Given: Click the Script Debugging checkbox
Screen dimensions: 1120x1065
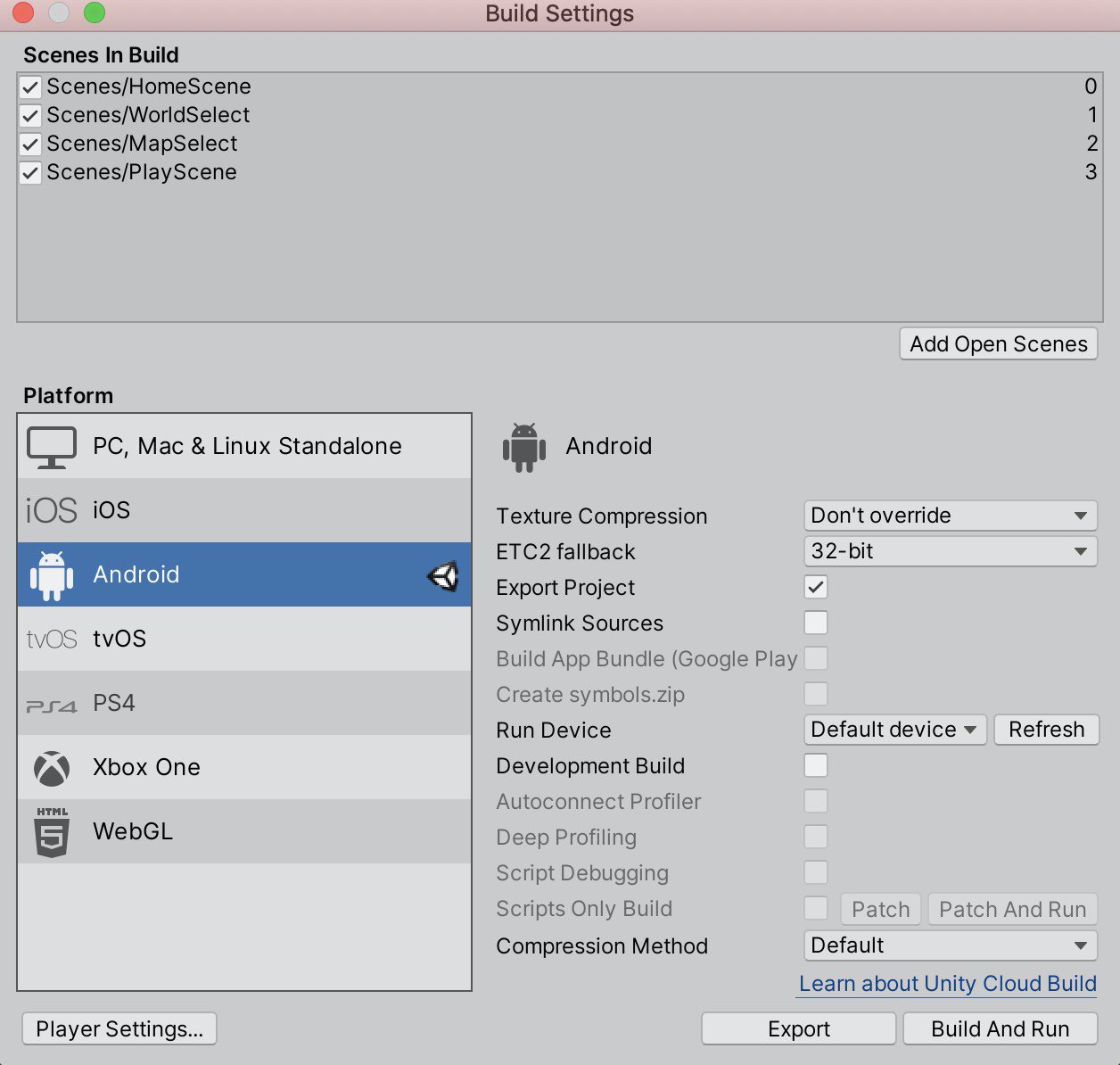Looking at the screenshot, I should pyautogui.click(x=816, y=872).
